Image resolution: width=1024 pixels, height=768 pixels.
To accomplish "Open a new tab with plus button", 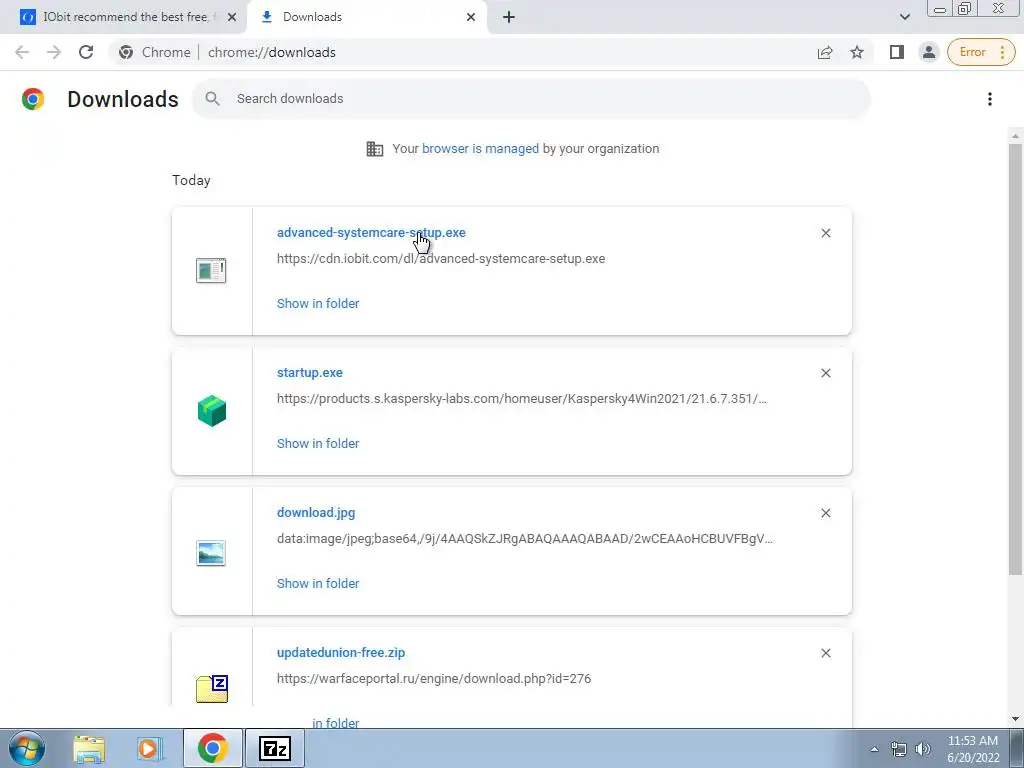I will (x=509, y=17).
